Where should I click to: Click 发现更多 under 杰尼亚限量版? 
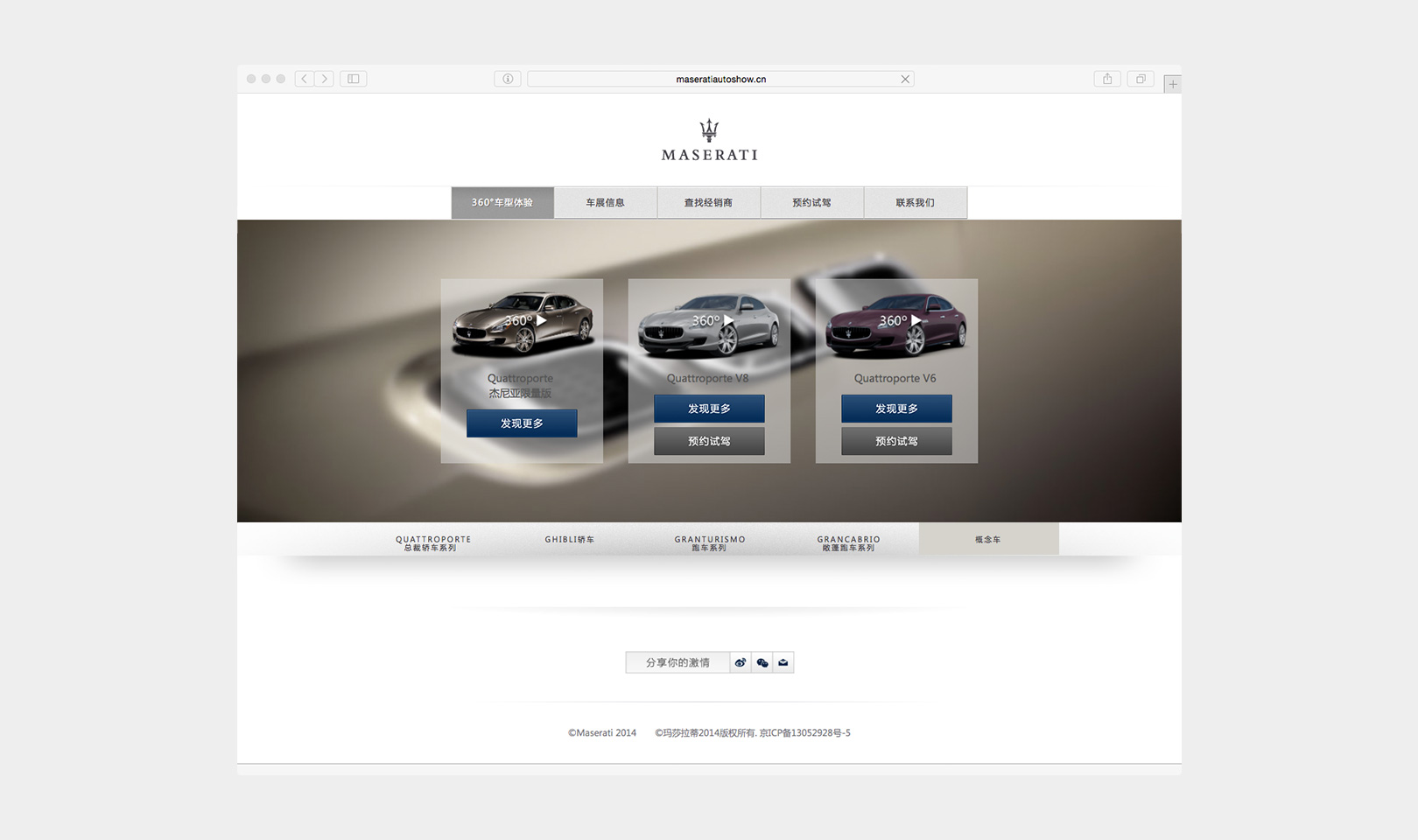(x=522, y=423)
